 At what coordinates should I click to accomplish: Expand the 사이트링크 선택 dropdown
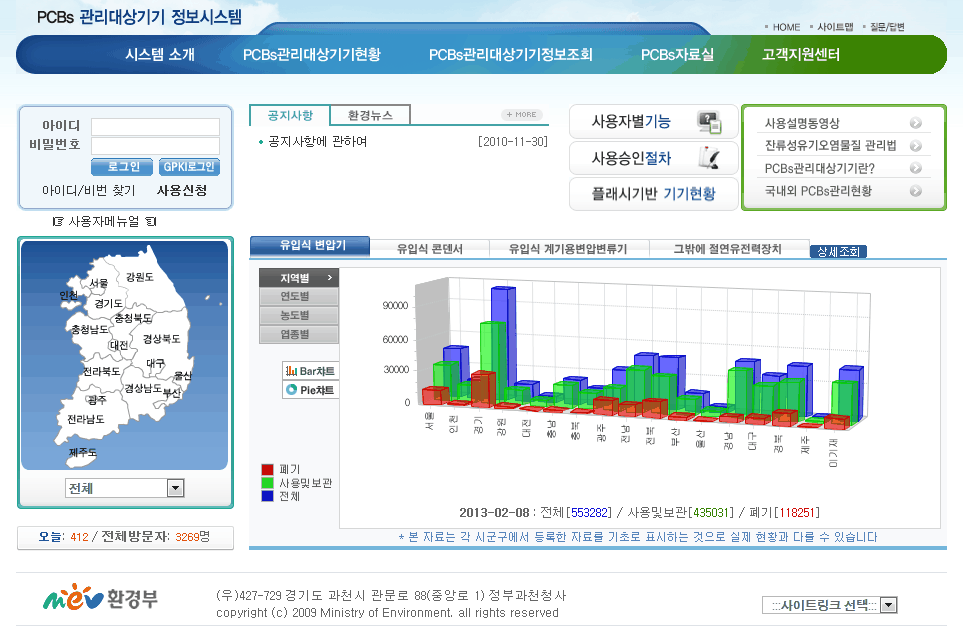[x=888, y=605]
